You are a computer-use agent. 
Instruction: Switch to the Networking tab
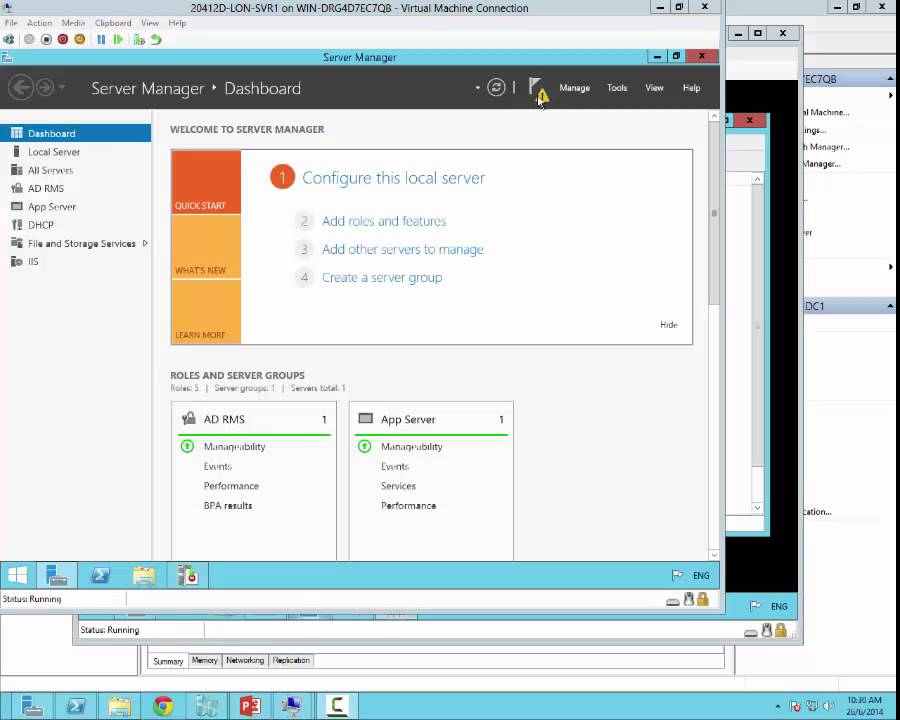tap(245, 660)
